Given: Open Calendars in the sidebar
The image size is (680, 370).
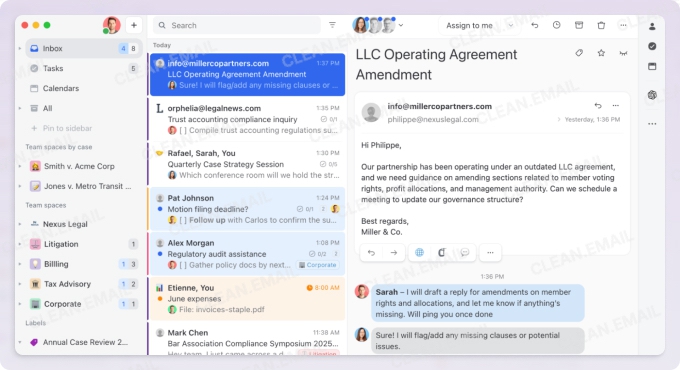Looking at the screenshot, I should (84, 88).
